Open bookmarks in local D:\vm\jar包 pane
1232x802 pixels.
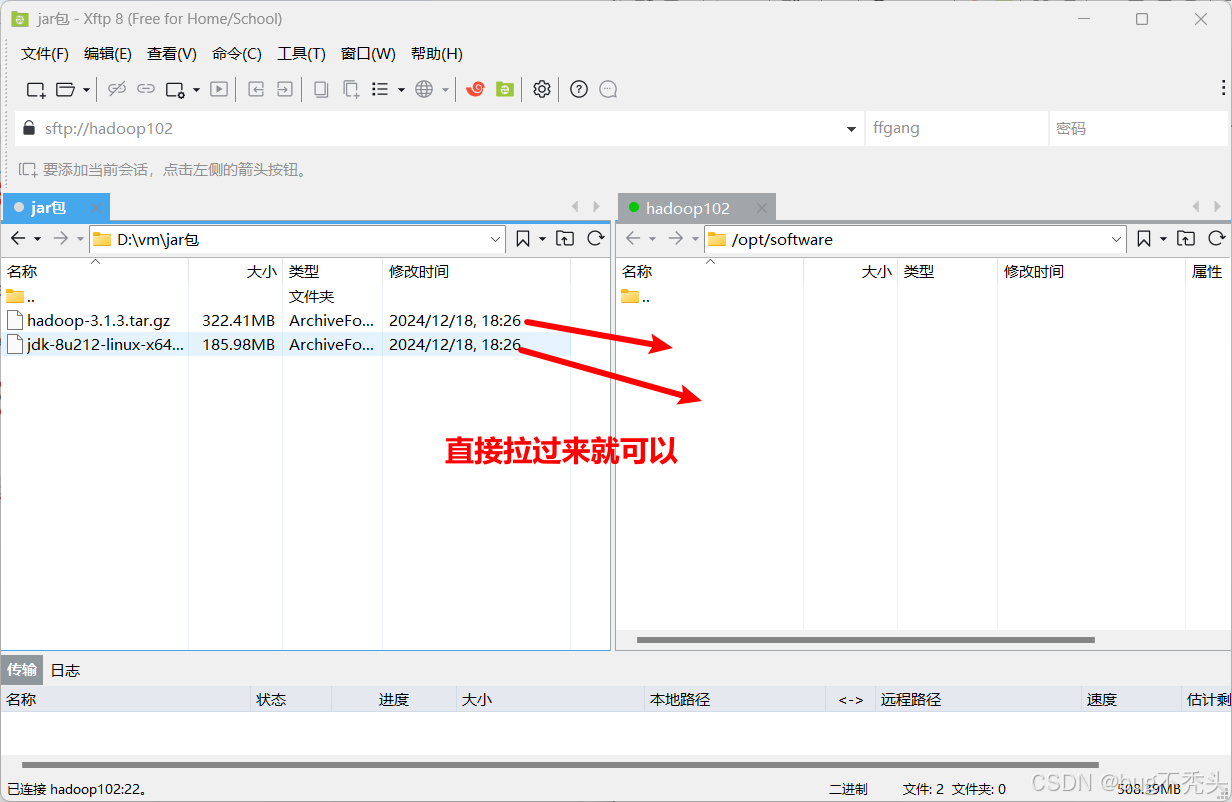point(523,239)
